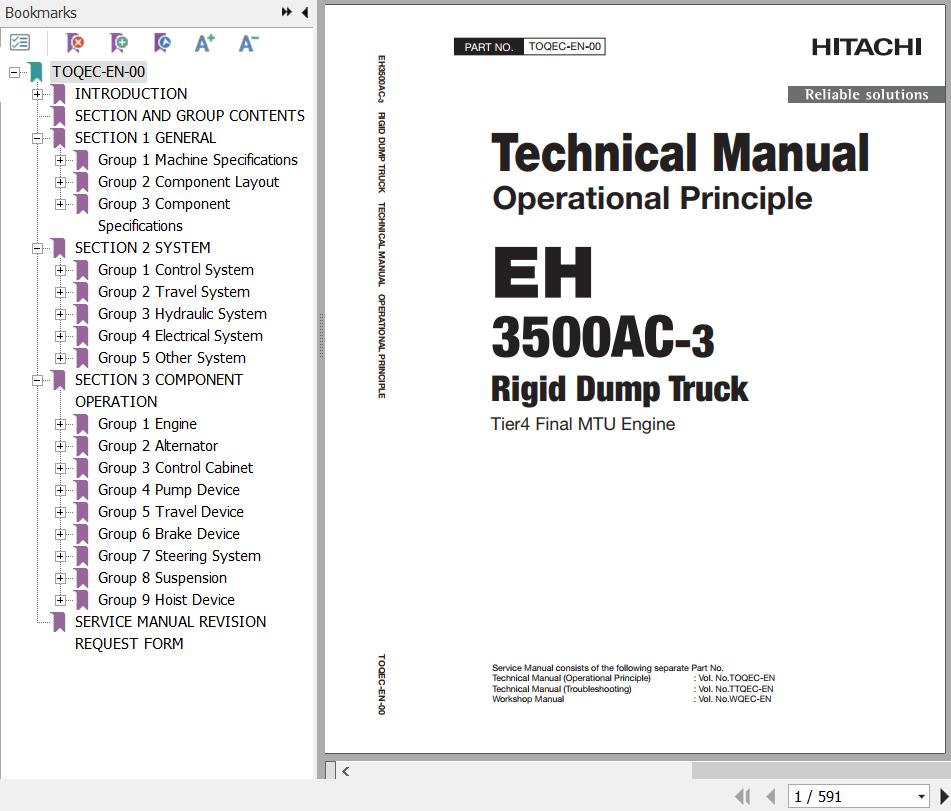Viewport: 951px width, 811px height.
Task: Expand the Bookmarks panel with the double arrow
Action: 286,12
